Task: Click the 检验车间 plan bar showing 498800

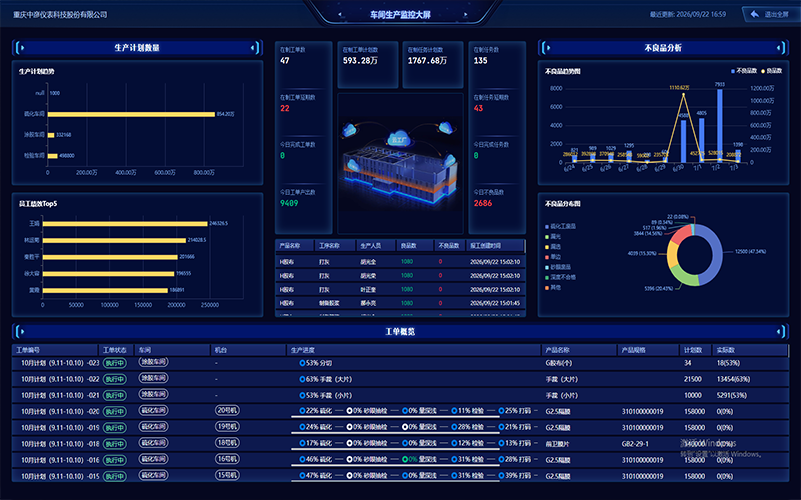Action: 53,156
